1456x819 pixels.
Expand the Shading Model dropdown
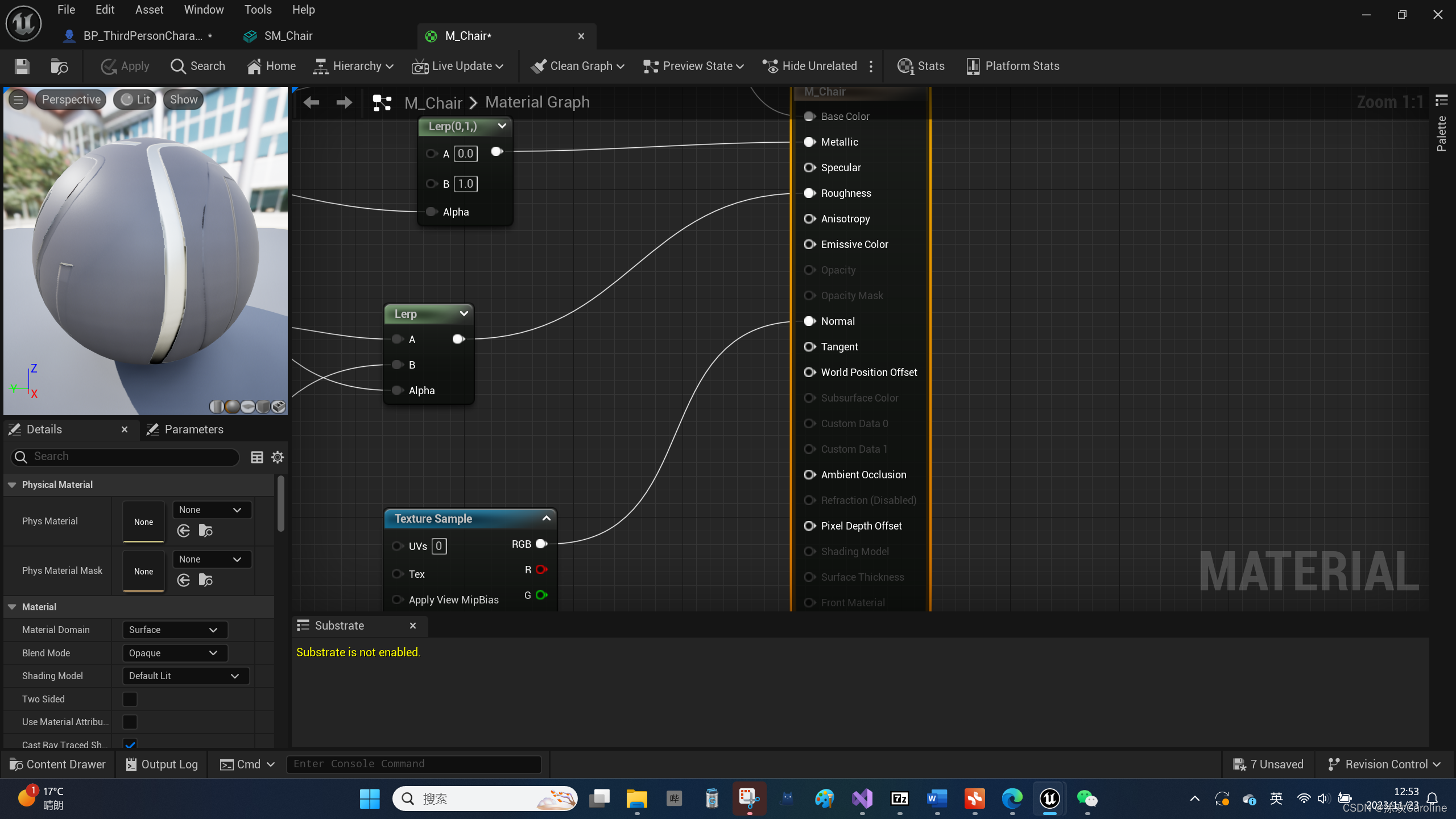pos(184,675)
